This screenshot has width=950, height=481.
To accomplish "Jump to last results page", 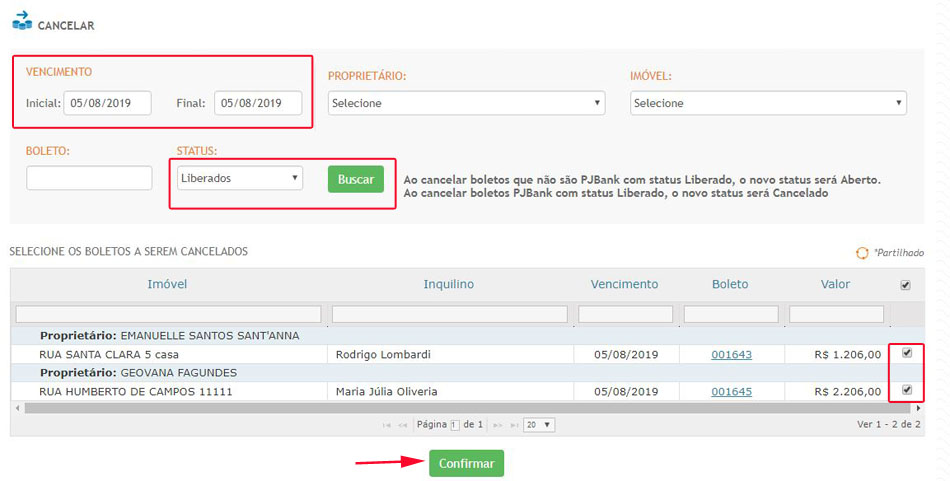I will point(513,425).
